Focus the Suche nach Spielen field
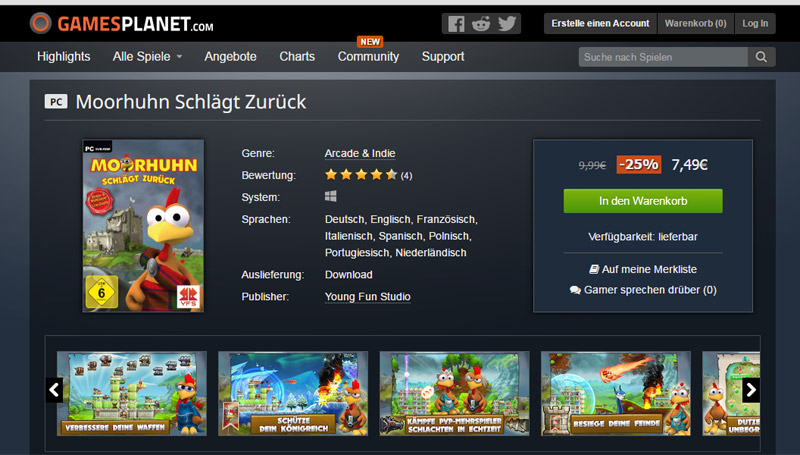 pyautogui.click(x=663, y=57)
